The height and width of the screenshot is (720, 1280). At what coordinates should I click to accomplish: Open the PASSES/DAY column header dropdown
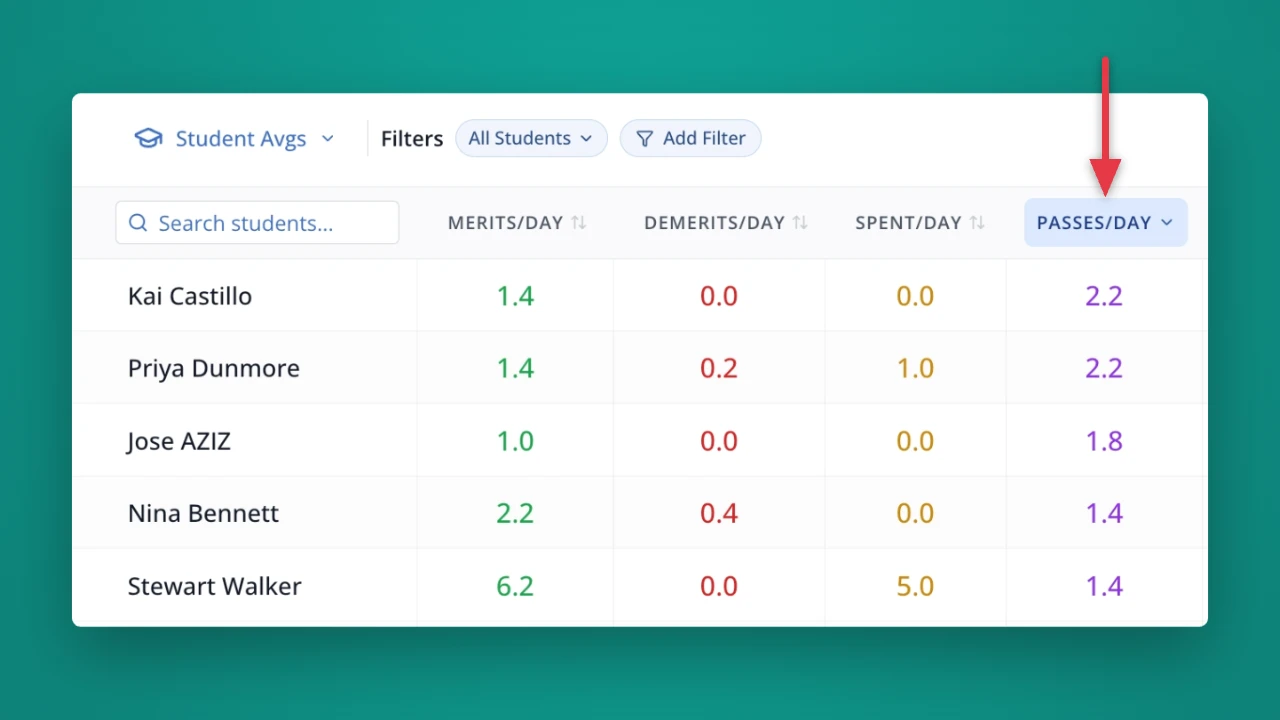tap(1106, 222)
